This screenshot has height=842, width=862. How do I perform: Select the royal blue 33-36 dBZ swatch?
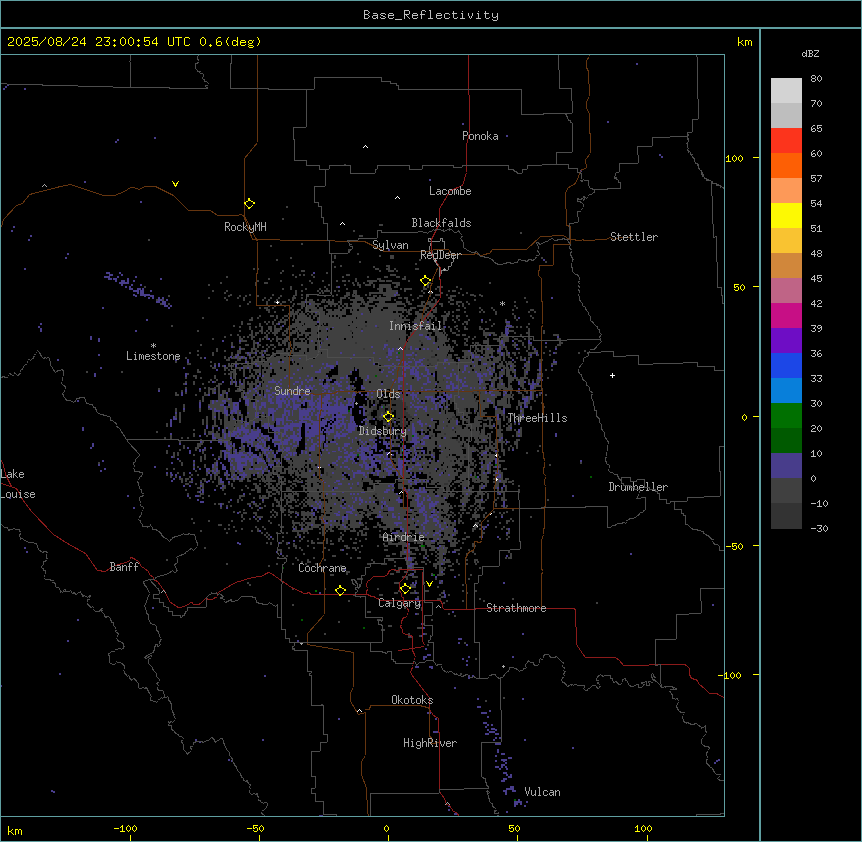click(786, 365)
